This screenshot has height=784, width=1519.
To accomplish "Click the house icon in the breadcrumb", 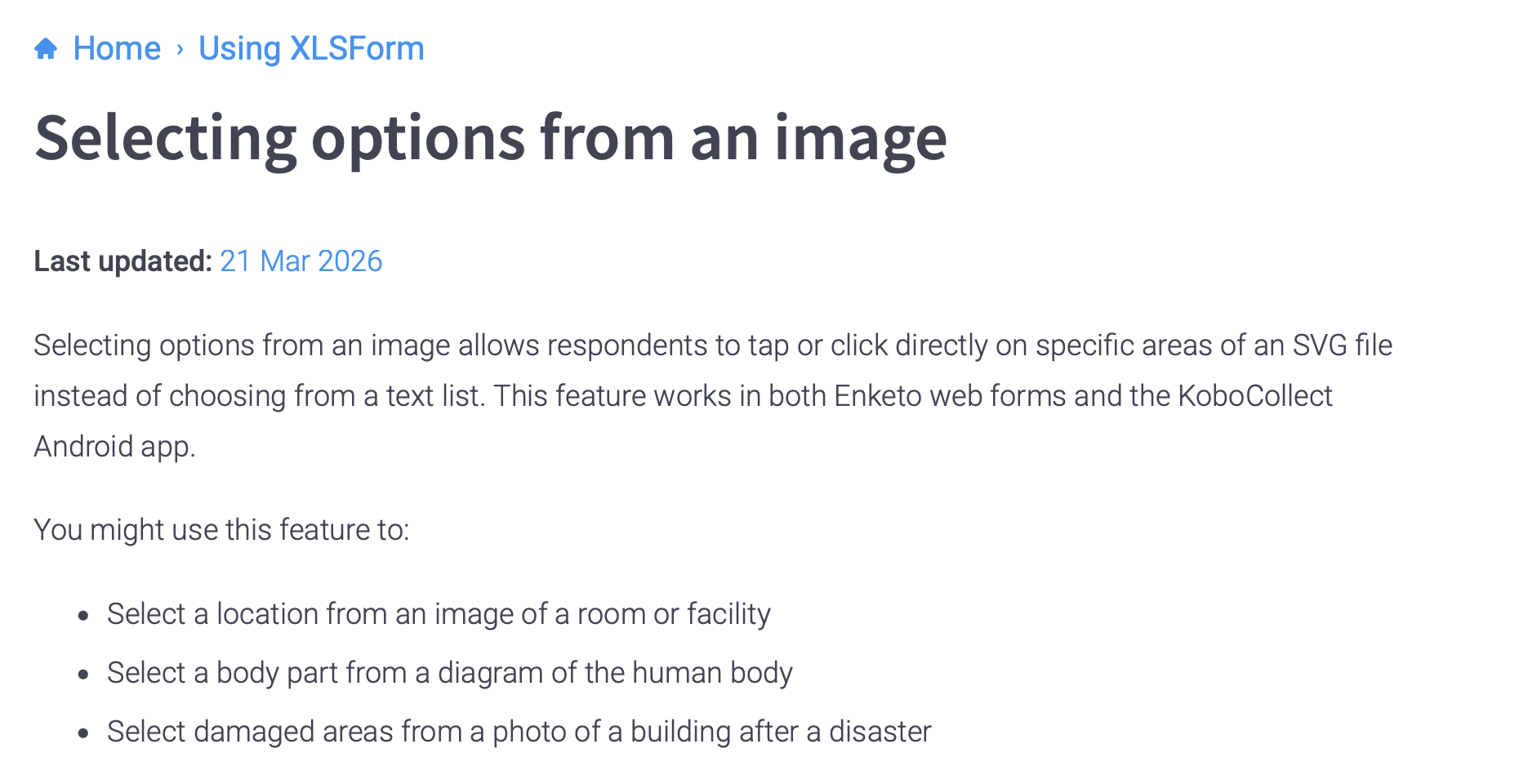I will (x=46, y=49).
